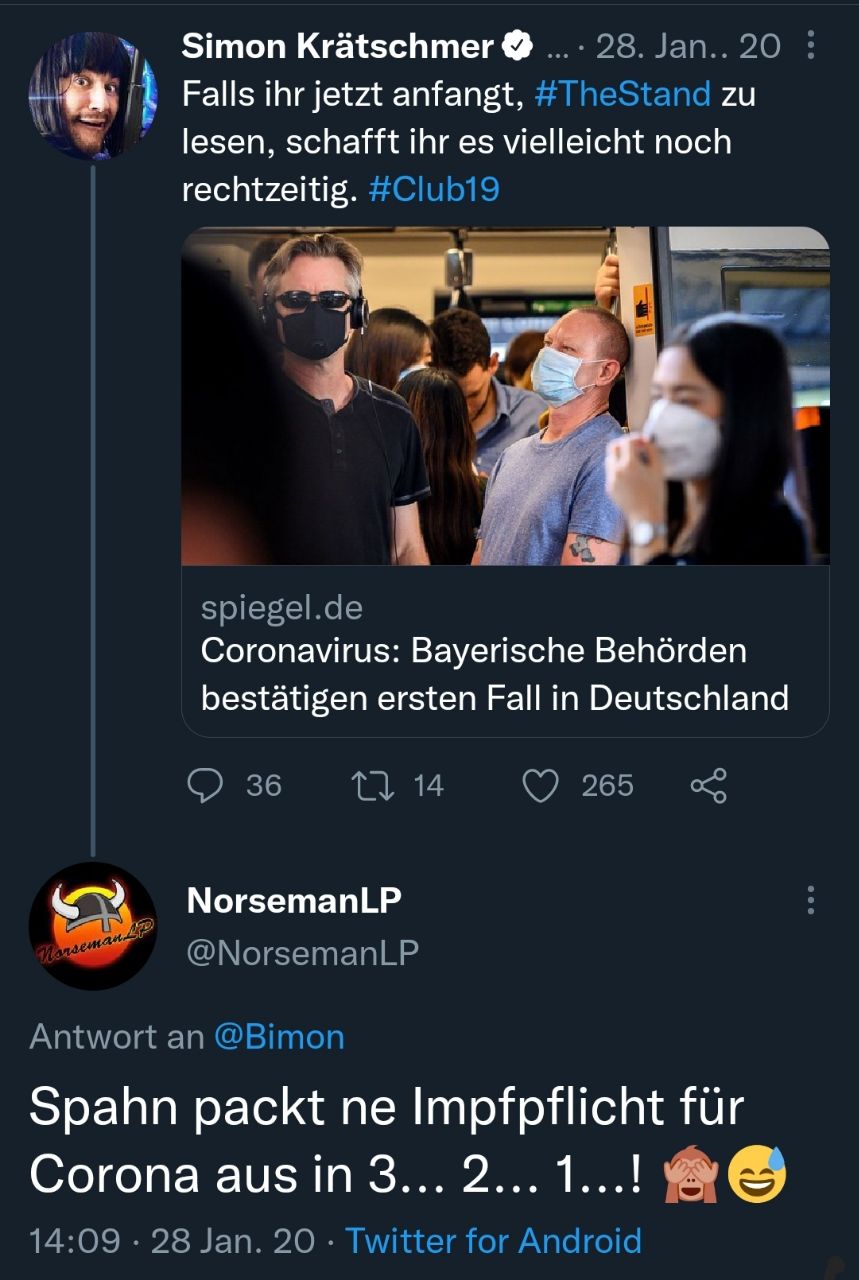Tap the verified badge beside Simon Krätschmer
This screenshot has width=859, height=1280.
[517, 46]
